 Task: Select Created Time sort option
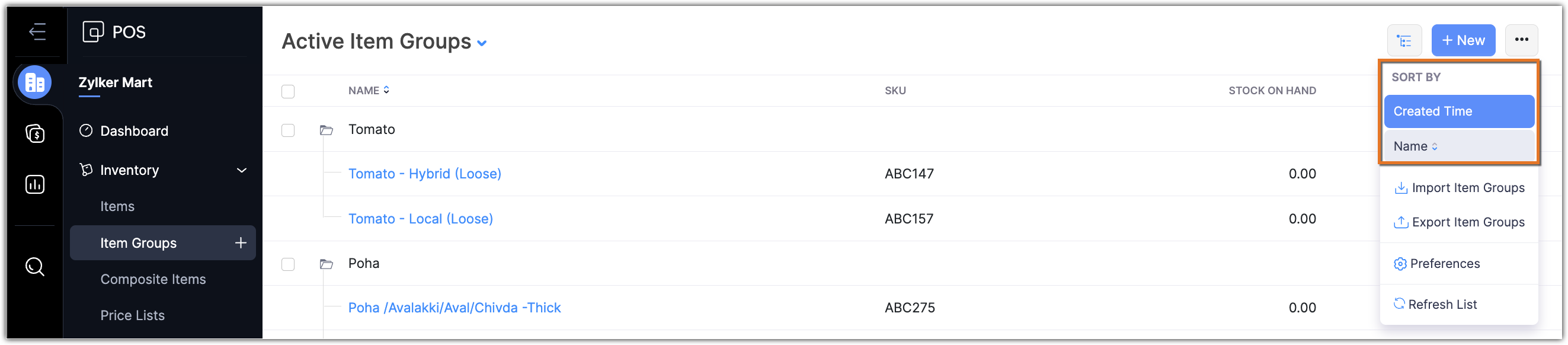1458,111
